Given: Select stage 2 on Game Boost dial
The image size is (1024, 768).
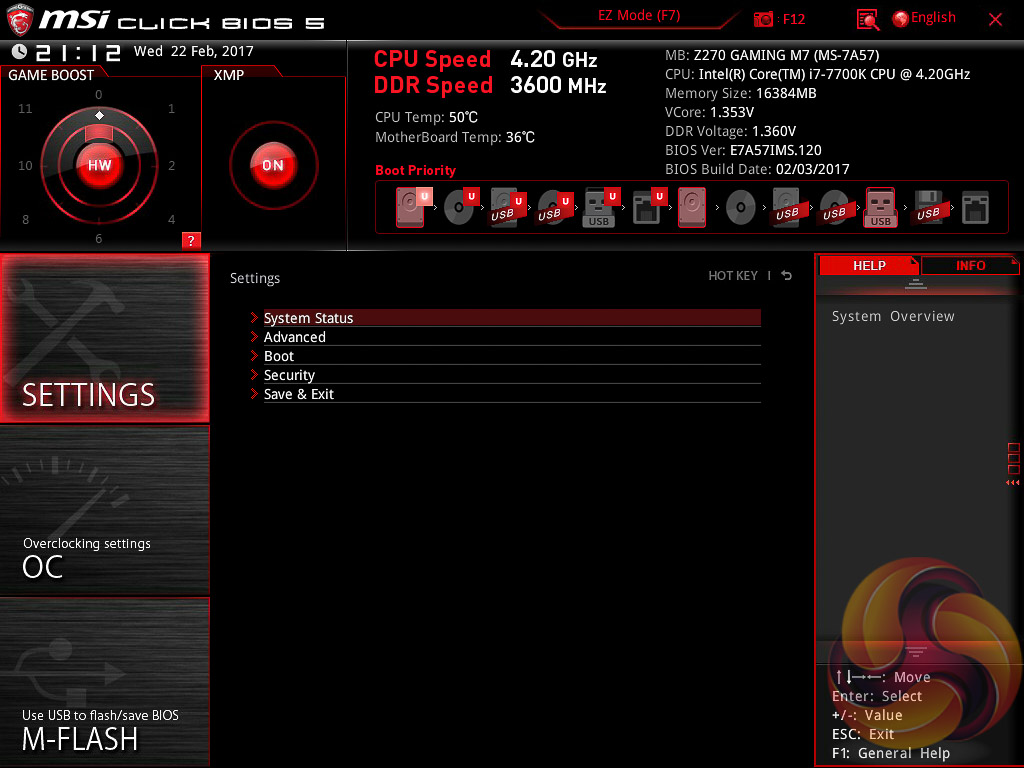Looking at the screenshot, I should [171, 165].
